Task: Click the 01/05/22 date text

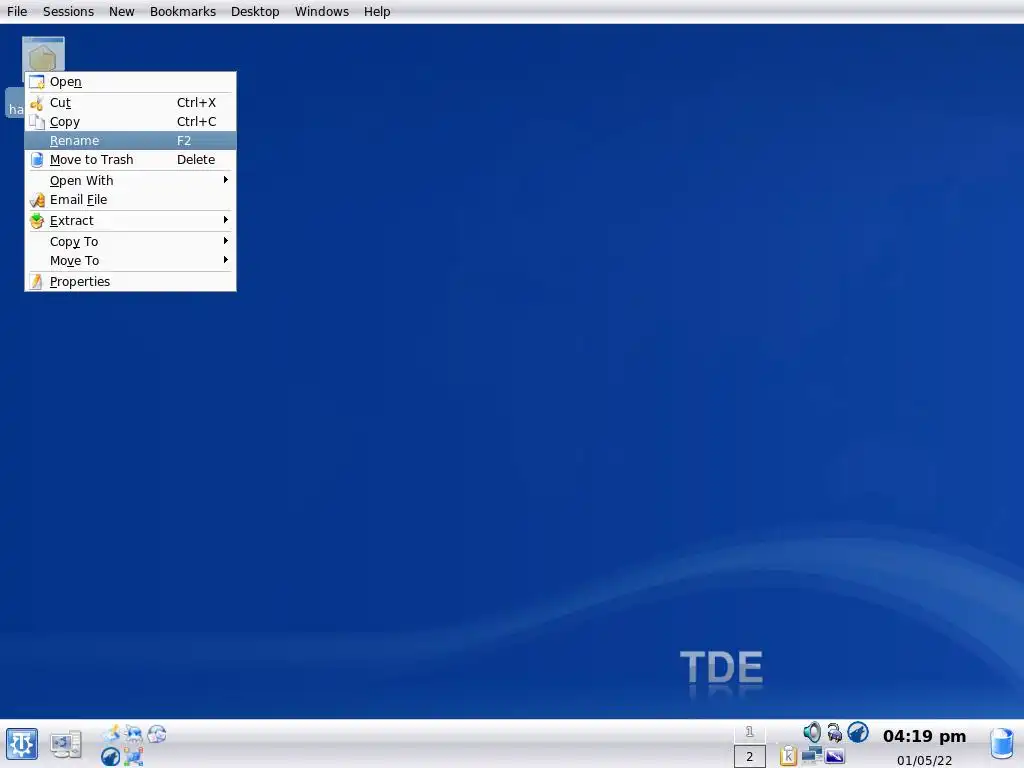Action: tap(924, 760)
